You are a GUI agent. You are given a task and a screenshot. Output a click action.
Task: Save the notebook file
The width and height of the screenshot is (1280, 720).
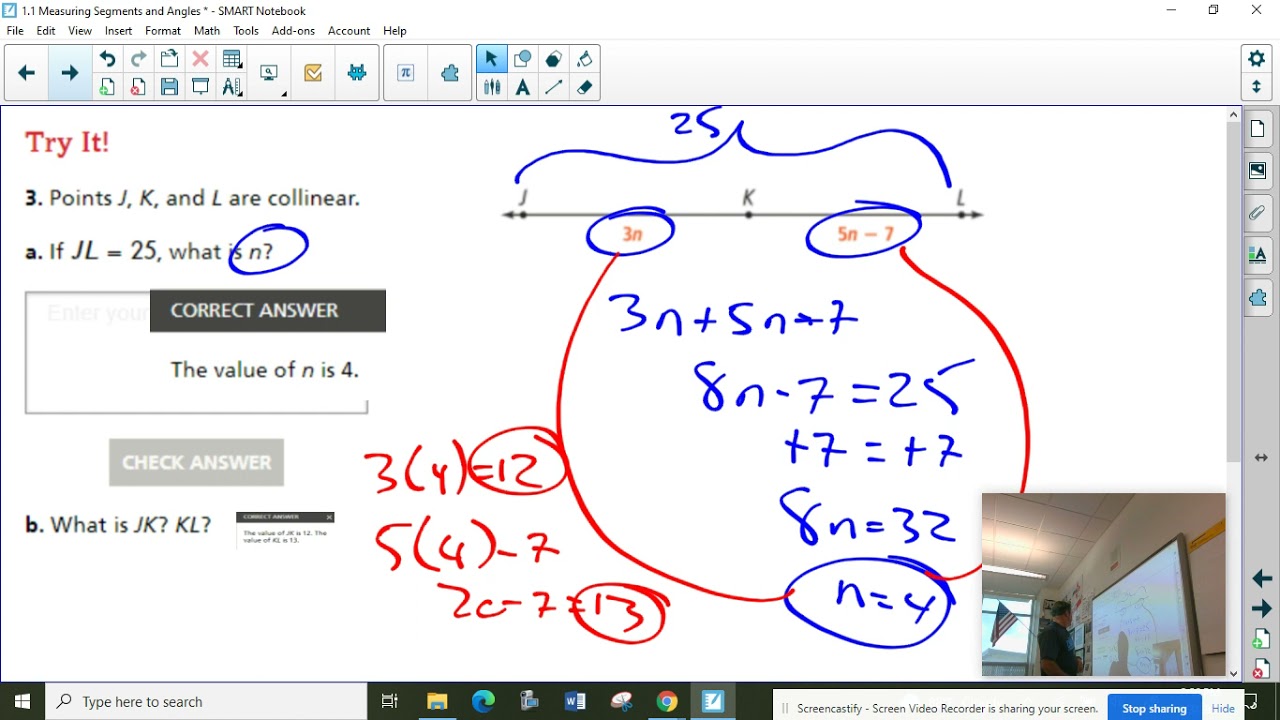click(x=169, y=87)
